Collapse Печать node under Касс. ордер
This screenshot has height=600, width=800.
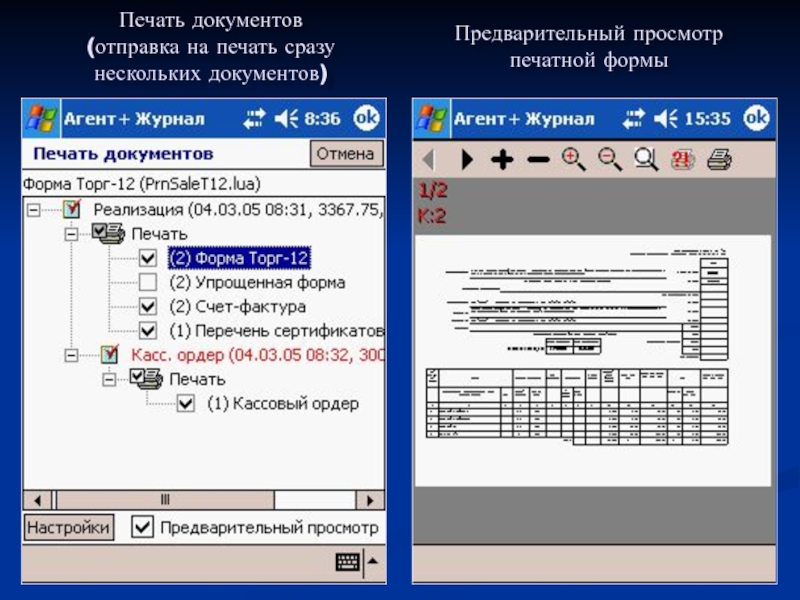[109, 380]
